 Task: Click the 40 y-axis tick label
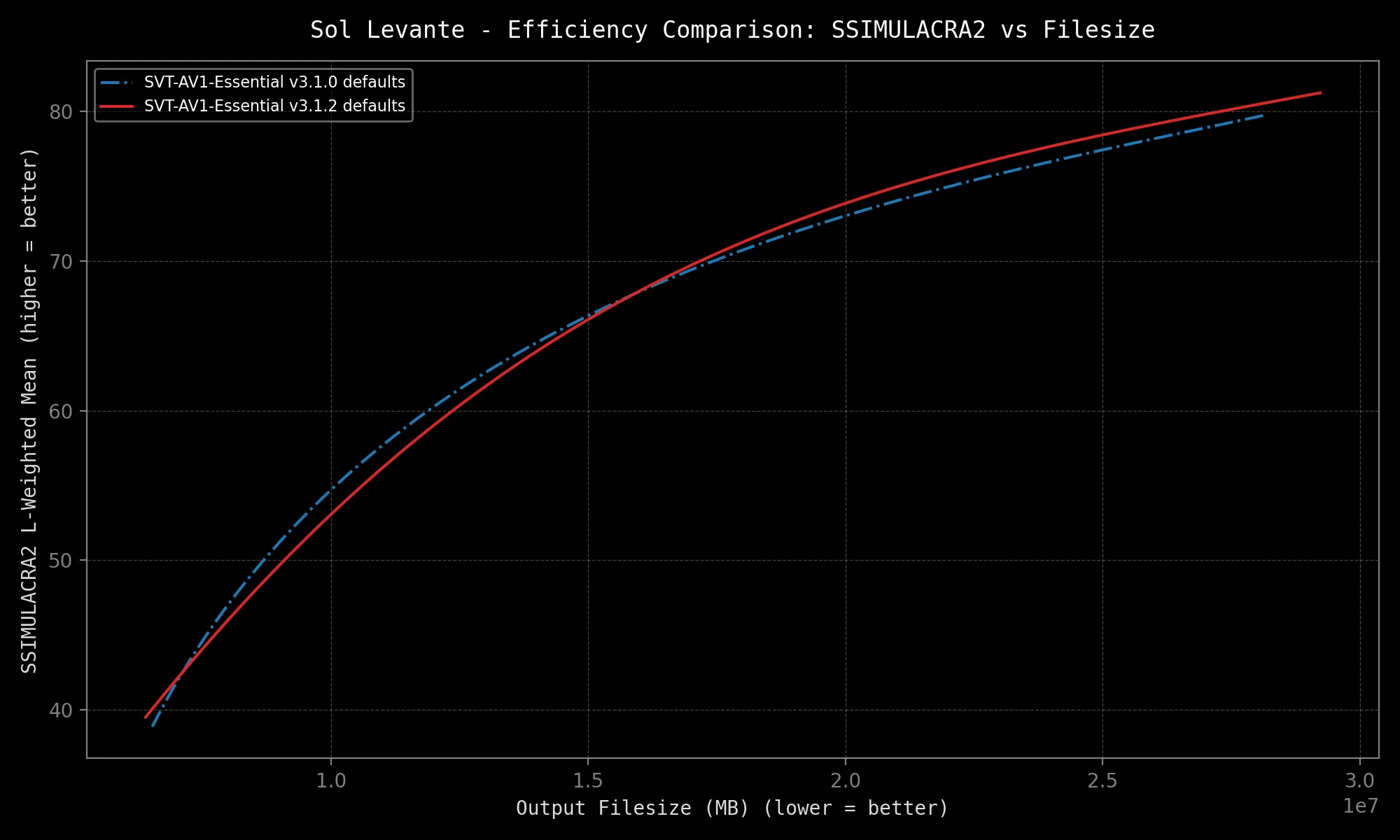point(61,710)
